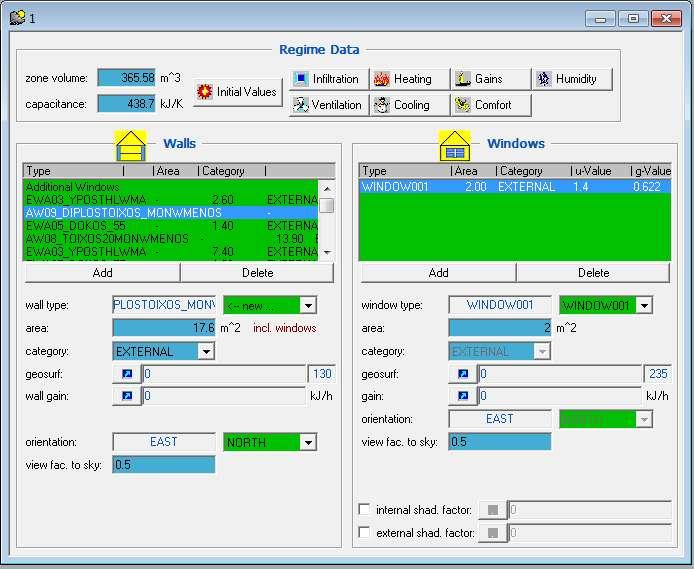The width and height of the screenshot is (694, 569).
Task: Click wall geosurf arrow button
Action: point(127,374)
